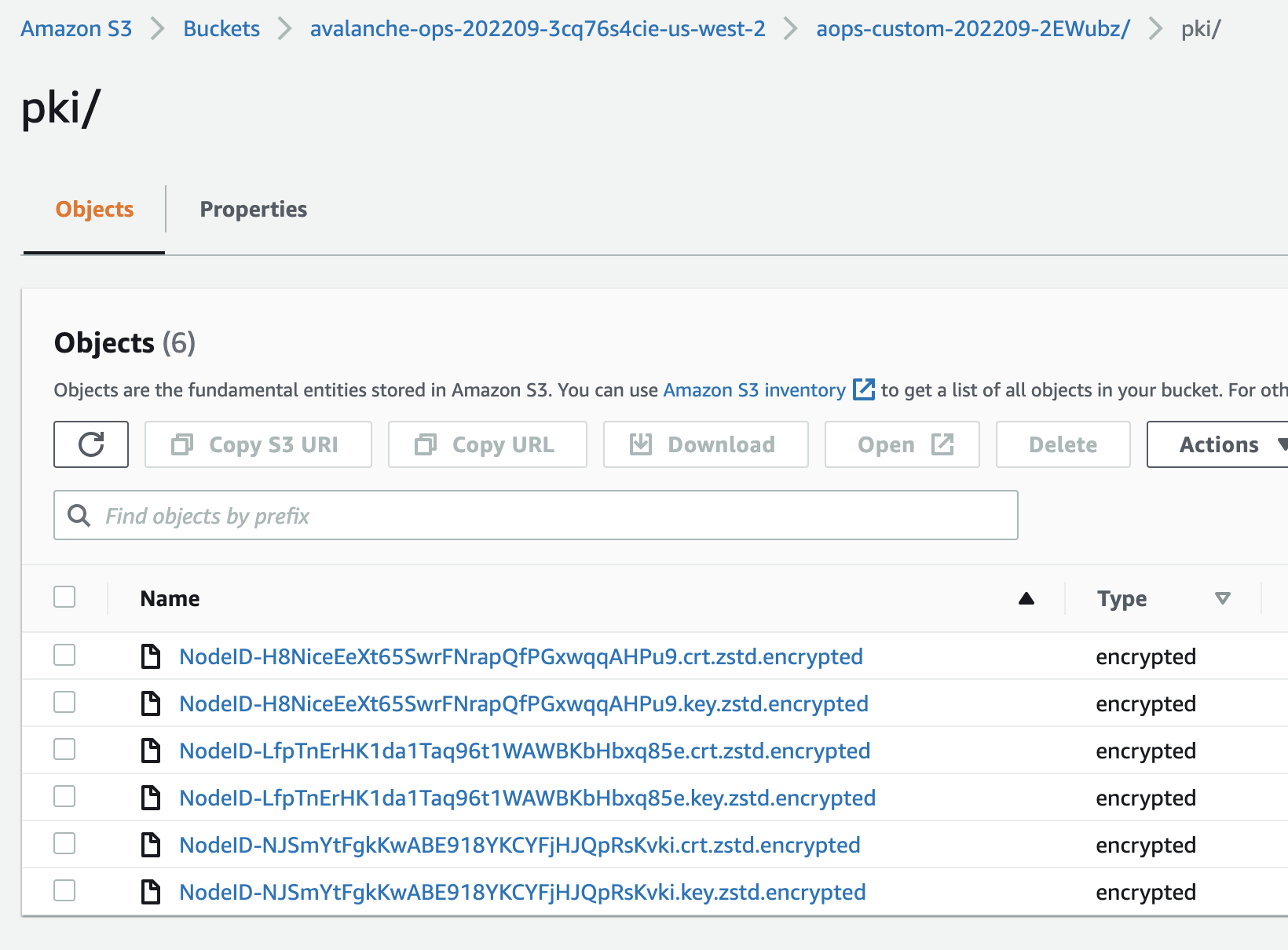
Task: Check the LfpTnErHK crt.zstd.encrypted row
Action: pyautogui.click(x=64, y=749)
